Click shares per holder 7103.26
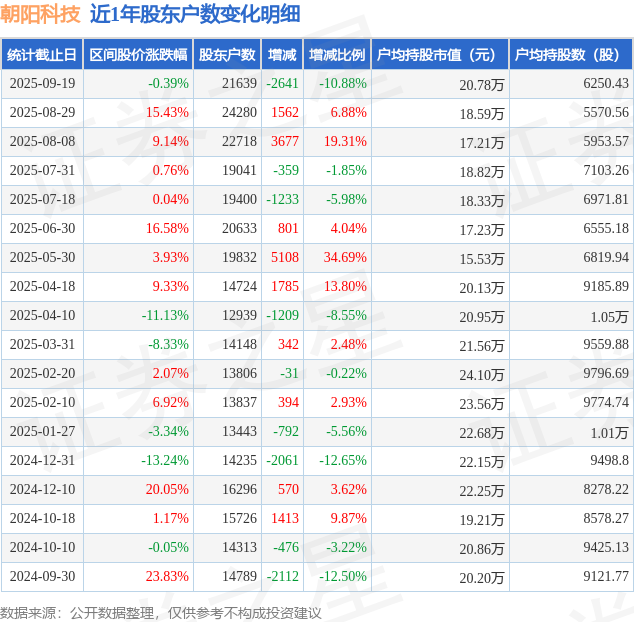The height and width of the screenshot is (622, 634). click(x=606, y=170)
